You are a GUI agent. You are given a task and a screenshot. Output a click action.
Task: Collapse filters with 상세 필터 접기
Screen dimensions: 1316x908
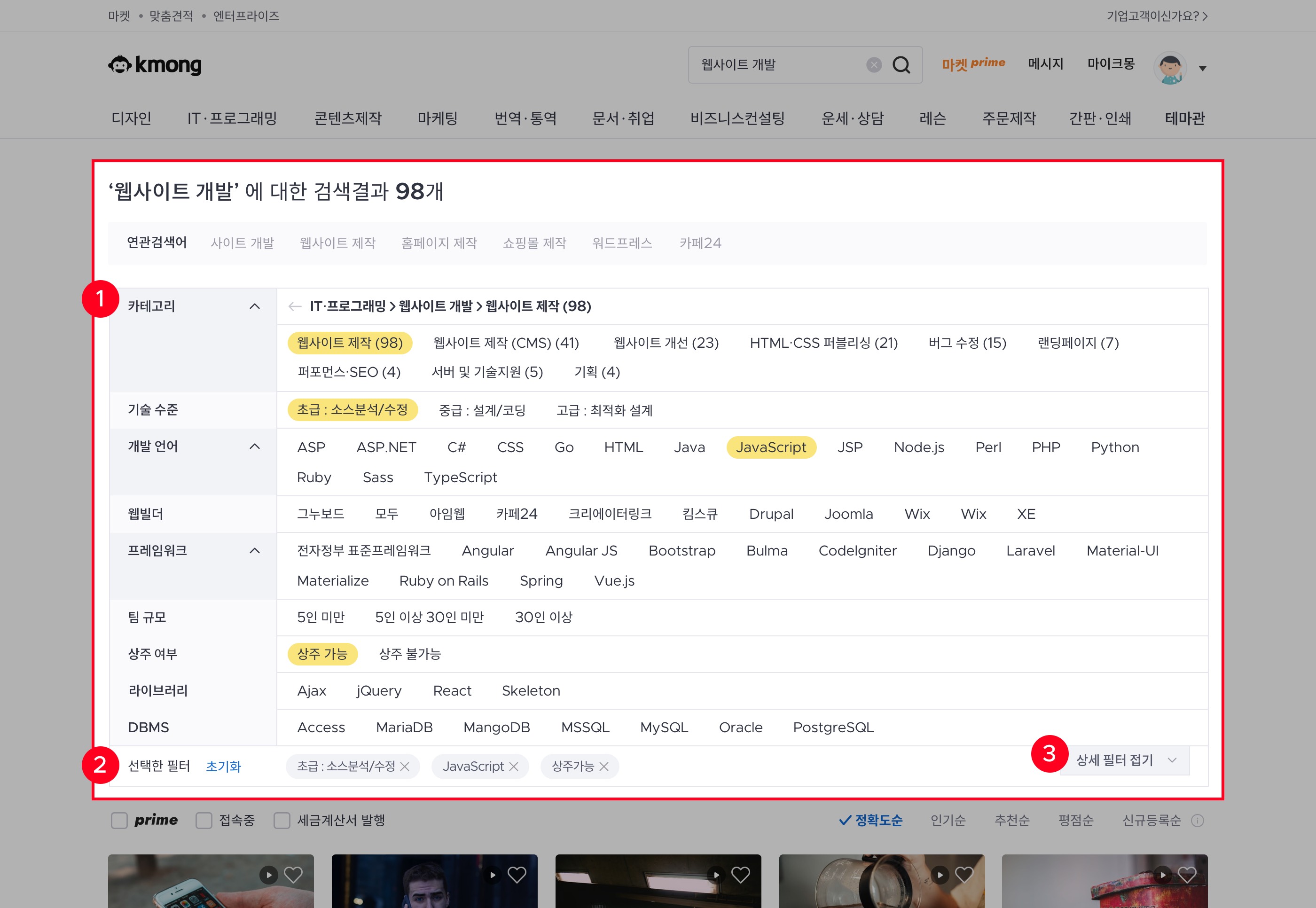(x=1125, y=760)
